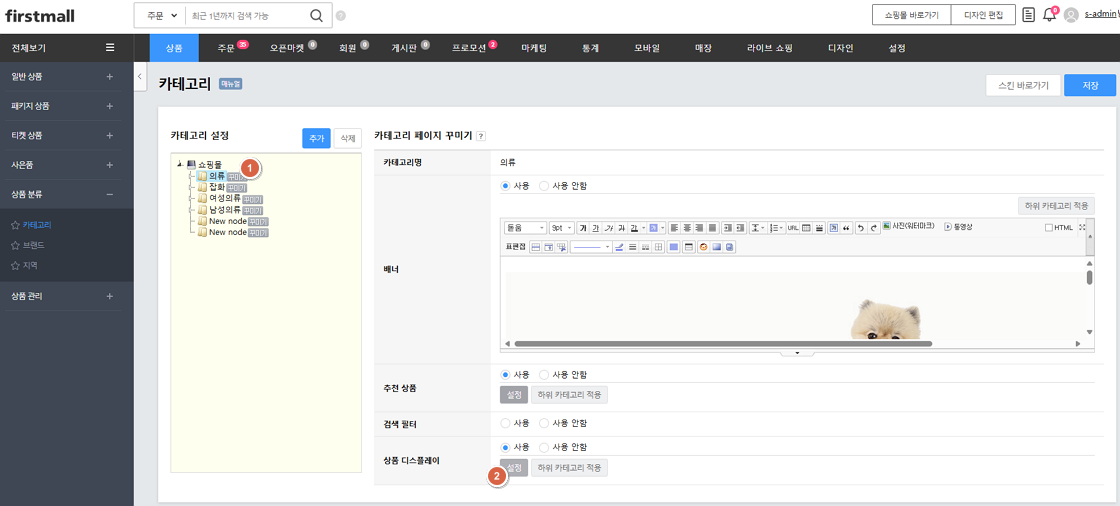
Task: Click the URL link icon in editor
Action: point(792,228)
